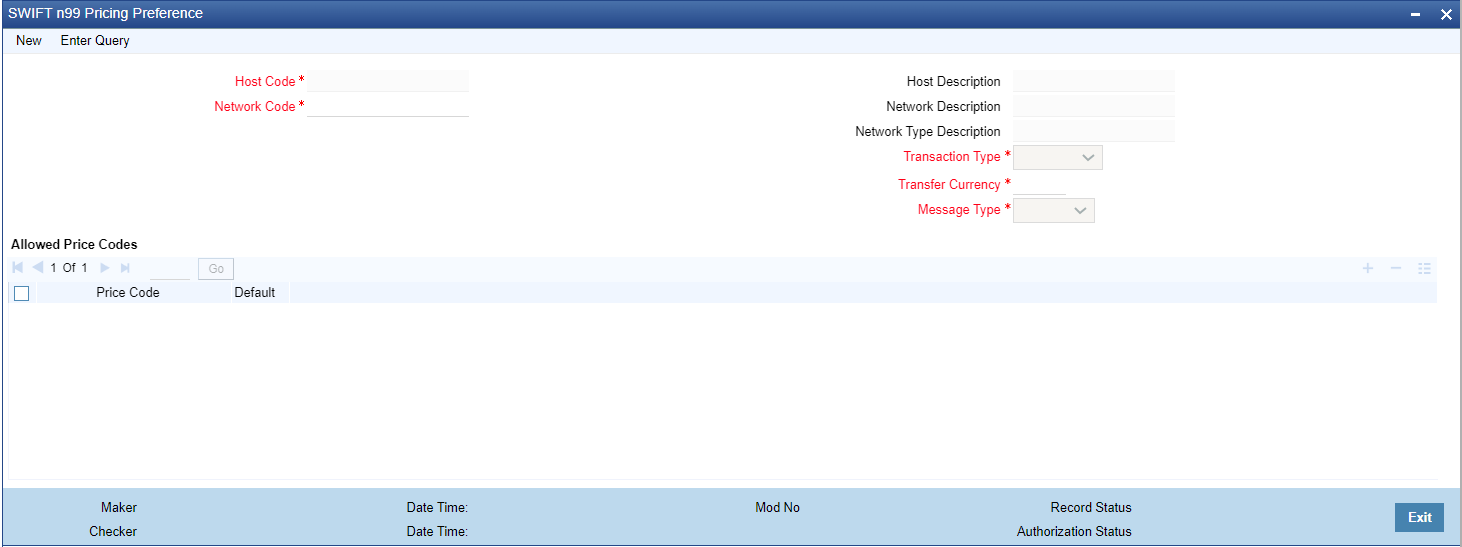The height and width of the screenshot is (547, 1462).
Task: Click the page number box beside Go
Action: pyautogui.click(x=170, y=269)
